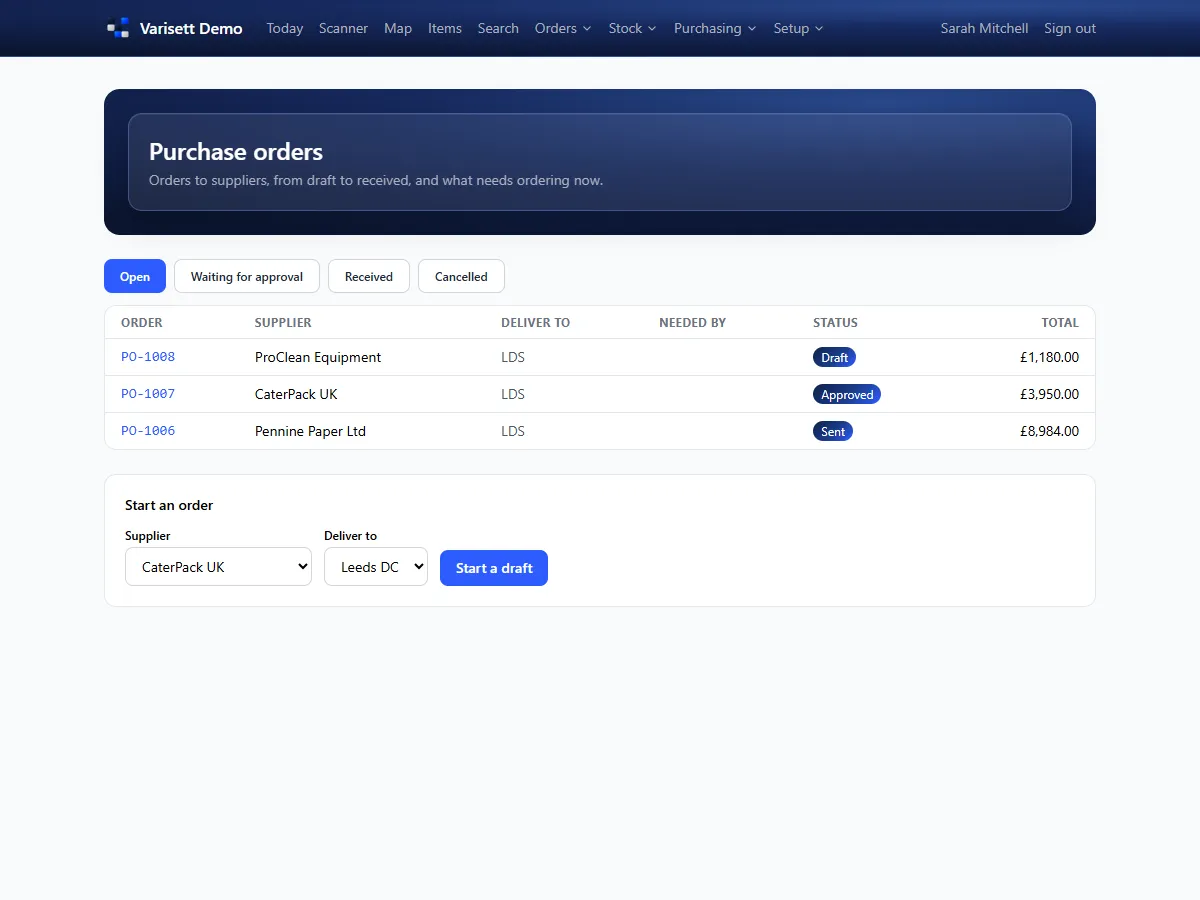Open purchase order PO-1006
This screenshot has width=1200, height=900.
[x=148, y=431]
